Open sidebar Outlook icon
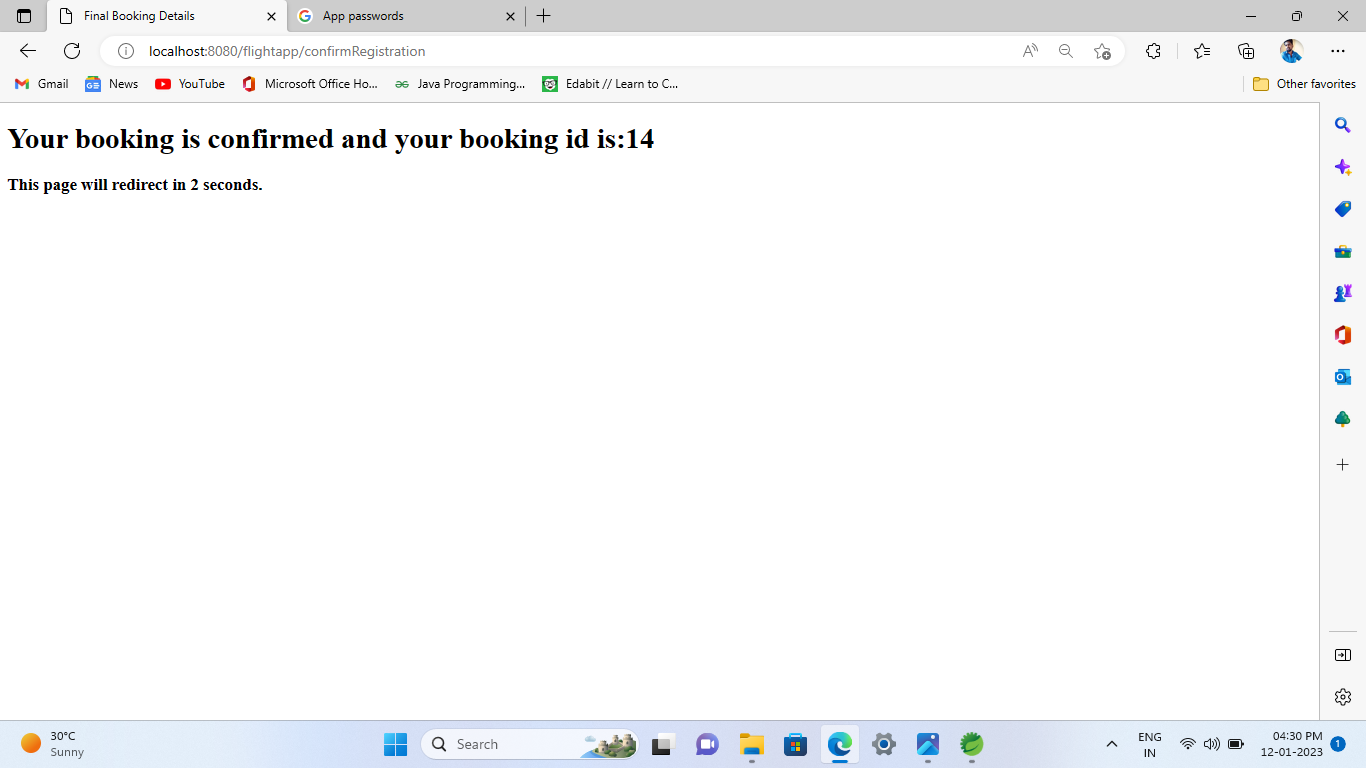1366x768 pixels. click(1343, 377)
